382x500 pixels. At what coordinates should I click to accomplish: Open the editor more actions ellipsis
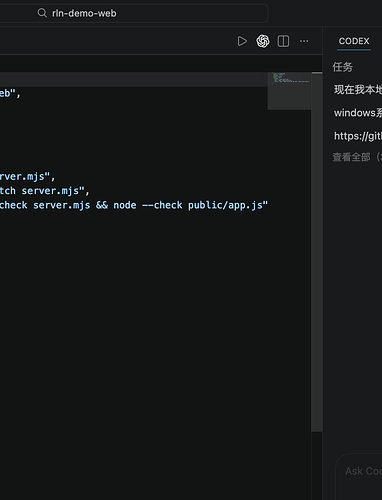(304, 41)
